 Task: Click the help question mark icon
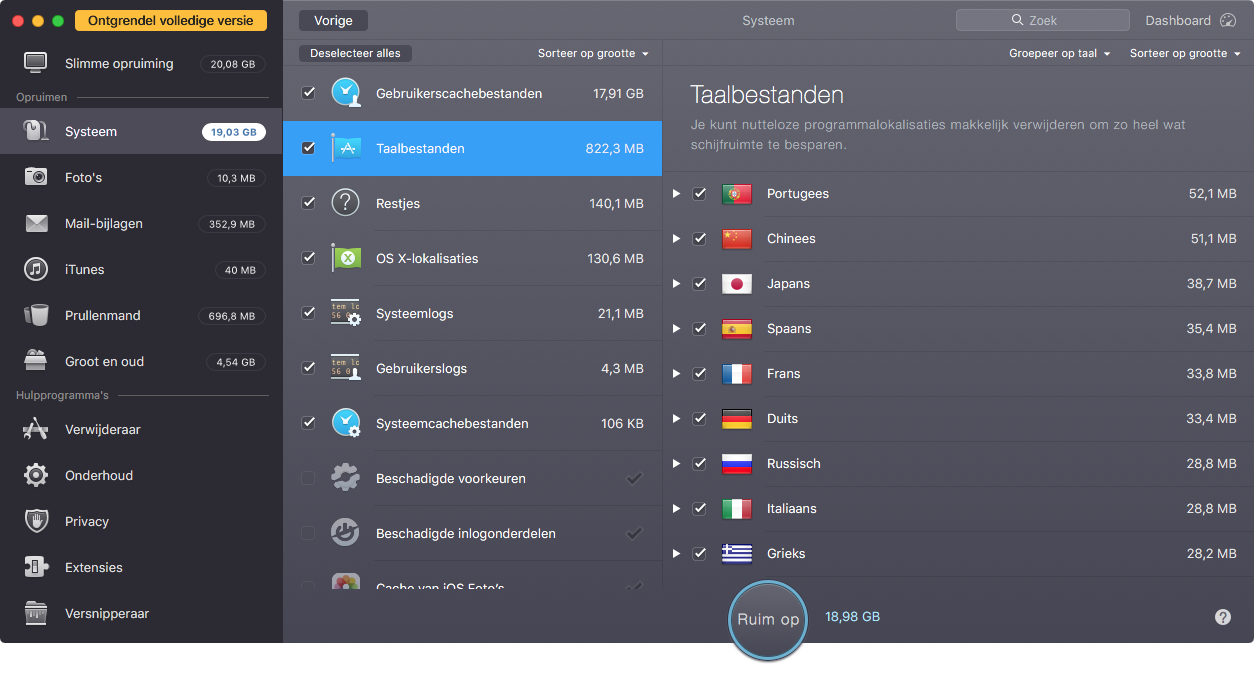tap(1222, 617)
